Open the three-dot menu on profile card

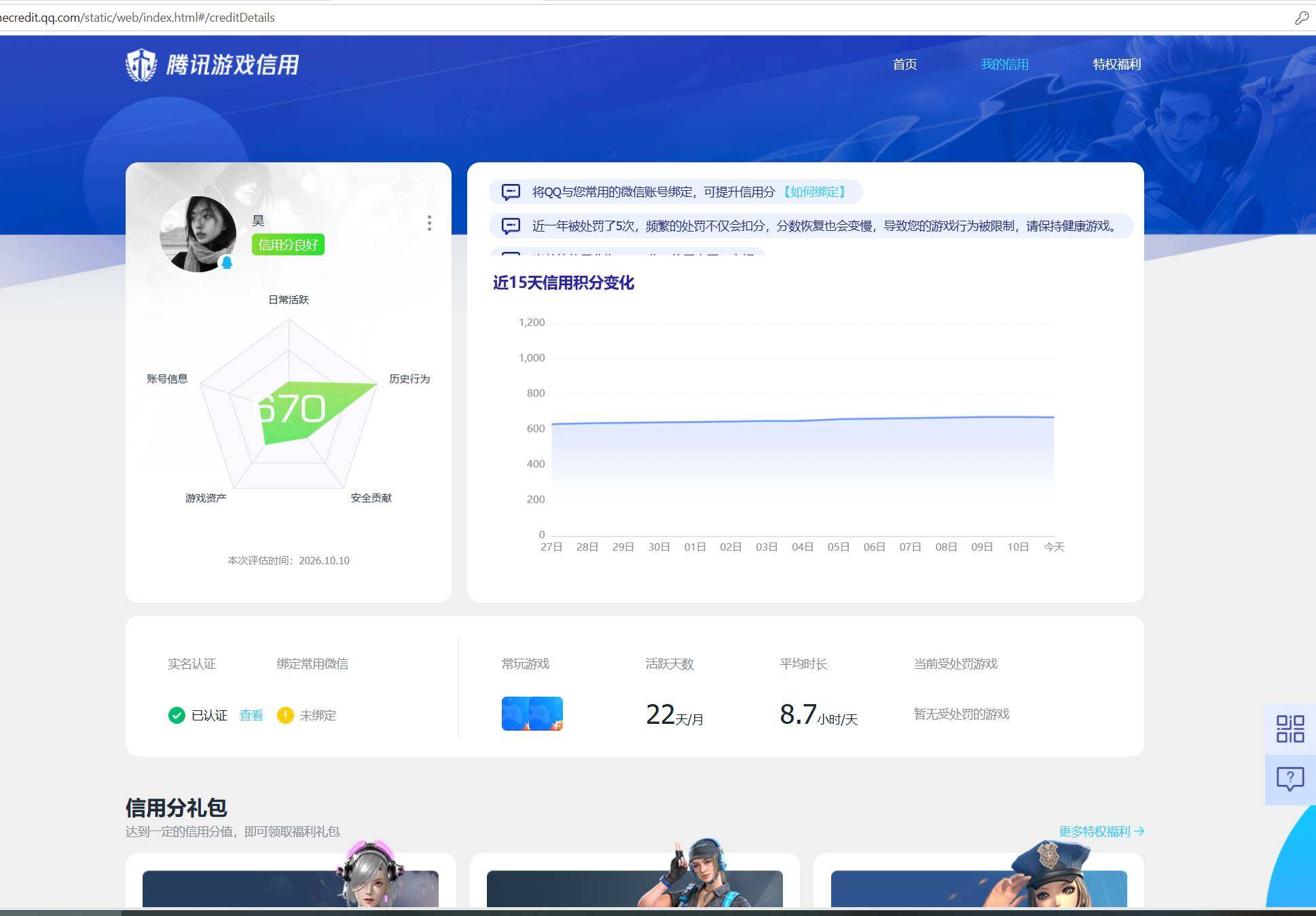[429, 223]
